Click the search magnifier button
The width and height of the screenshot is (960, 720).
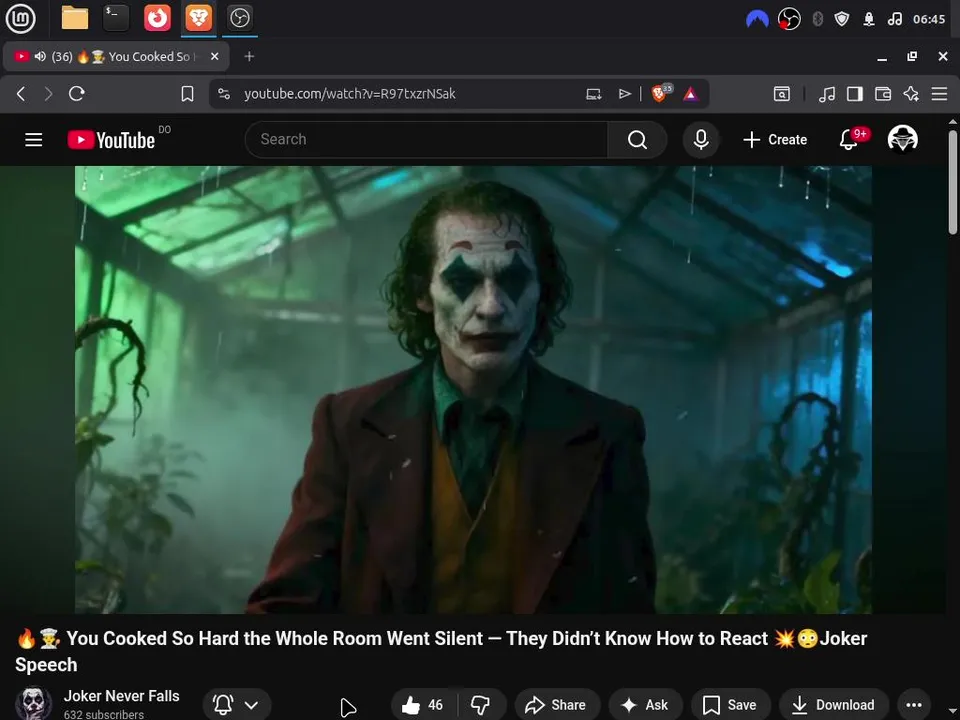(x=637, y=140)
